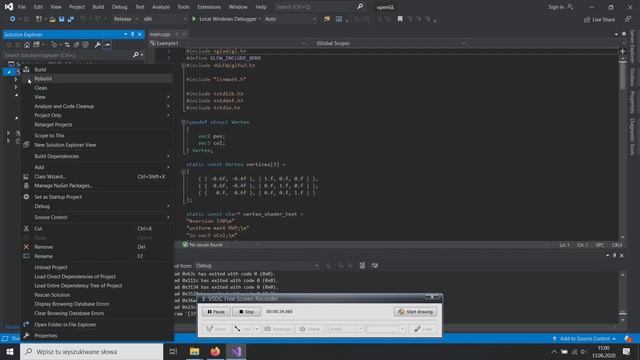Open the Windows notification center
The width and height of the screenshot is (640, 360).
(x=627, y=351)
